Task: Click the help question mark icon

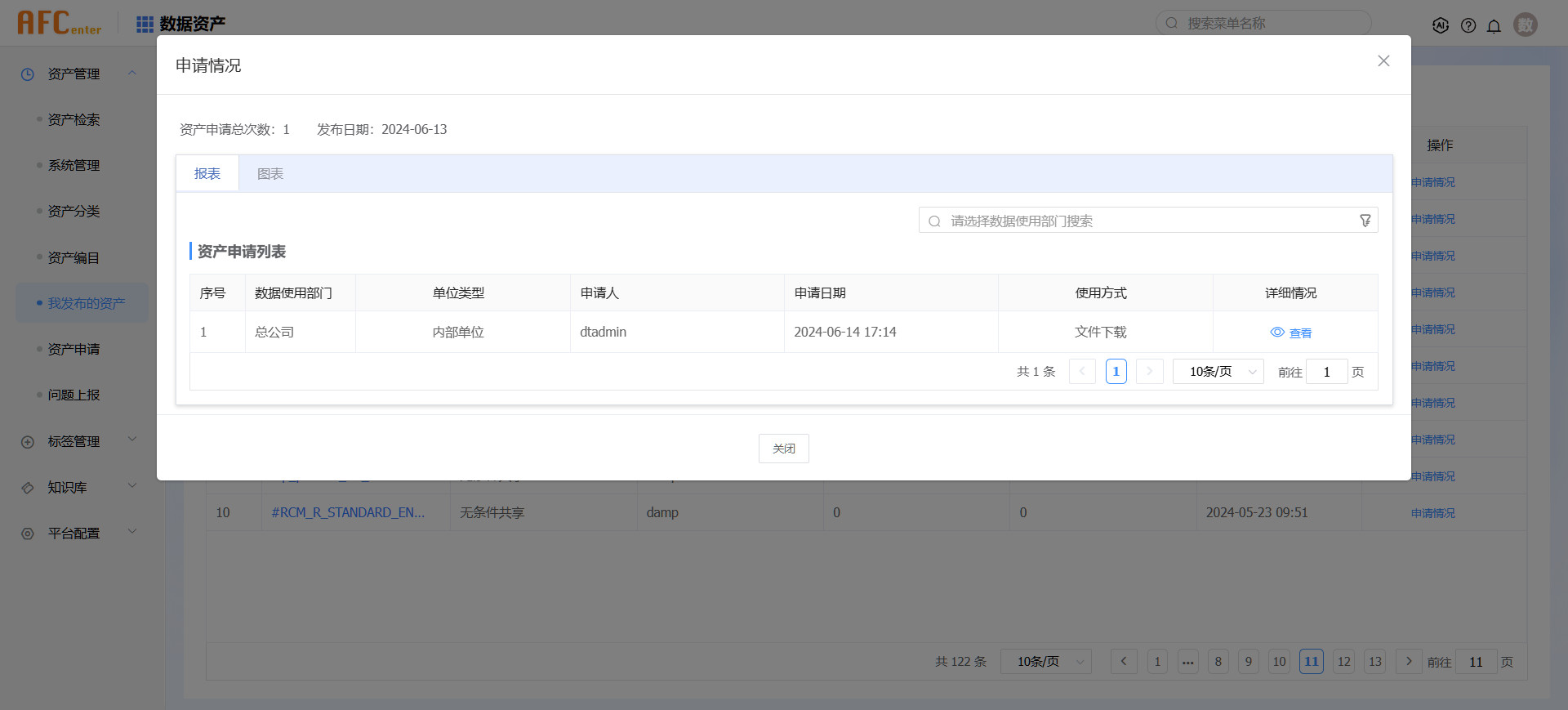Action: (1468, 25)
